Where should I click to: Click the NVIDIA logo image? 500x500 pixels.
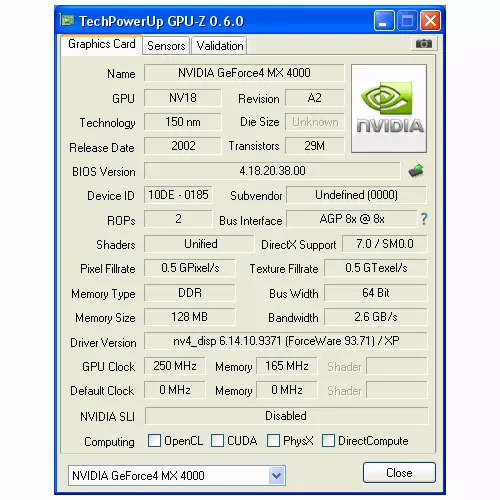389,109
